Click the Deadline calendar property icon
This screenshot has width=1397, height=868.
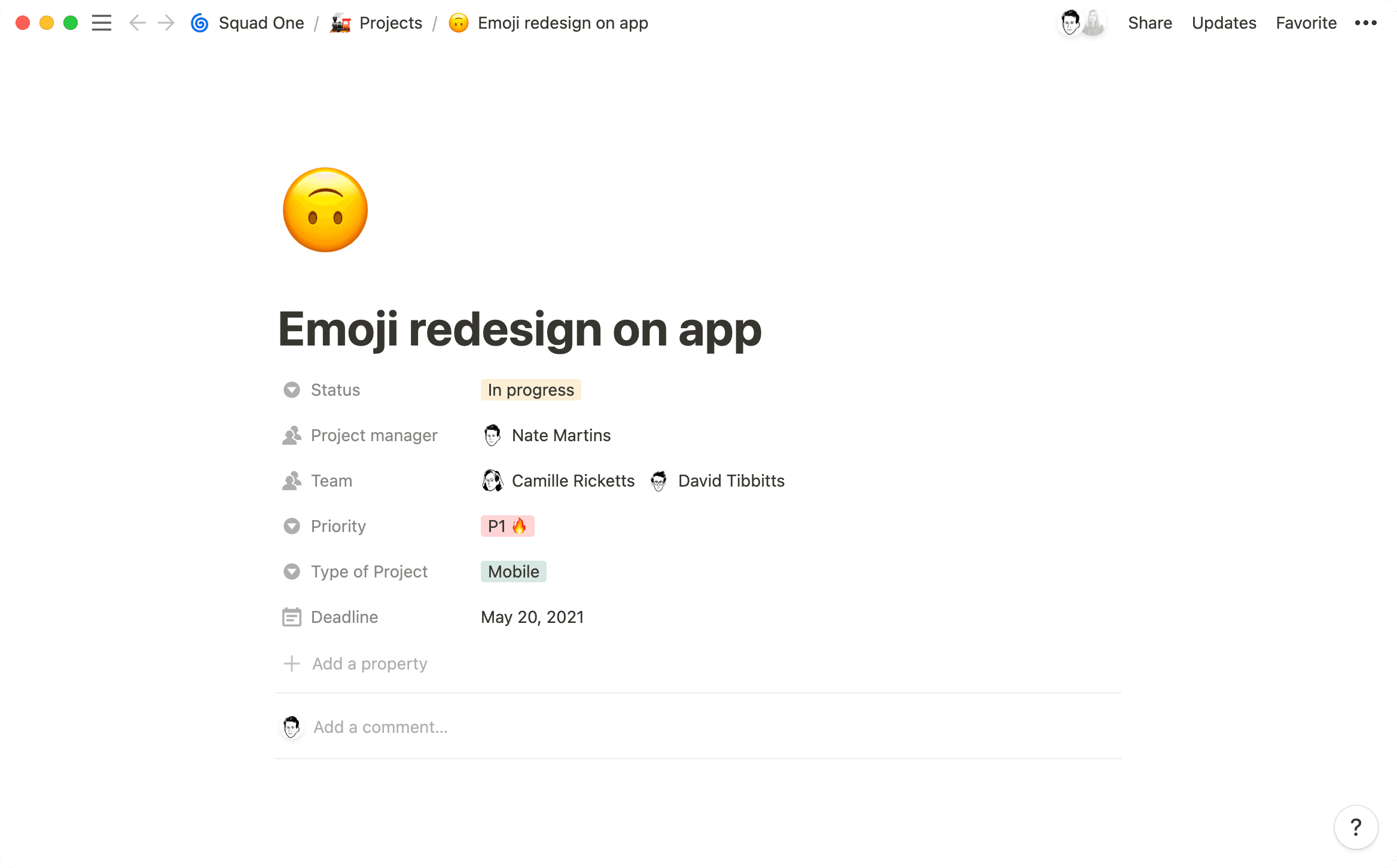291,617
